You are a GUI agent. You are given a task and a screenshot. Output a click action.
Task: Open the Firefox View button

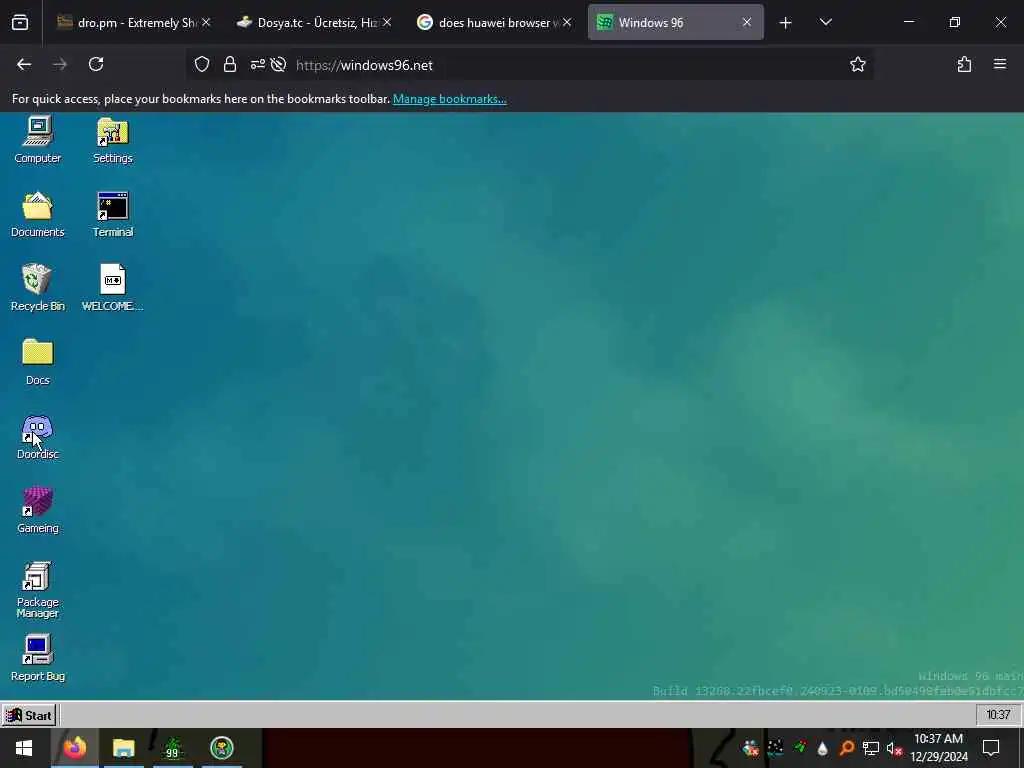click(x=20, y=23)
